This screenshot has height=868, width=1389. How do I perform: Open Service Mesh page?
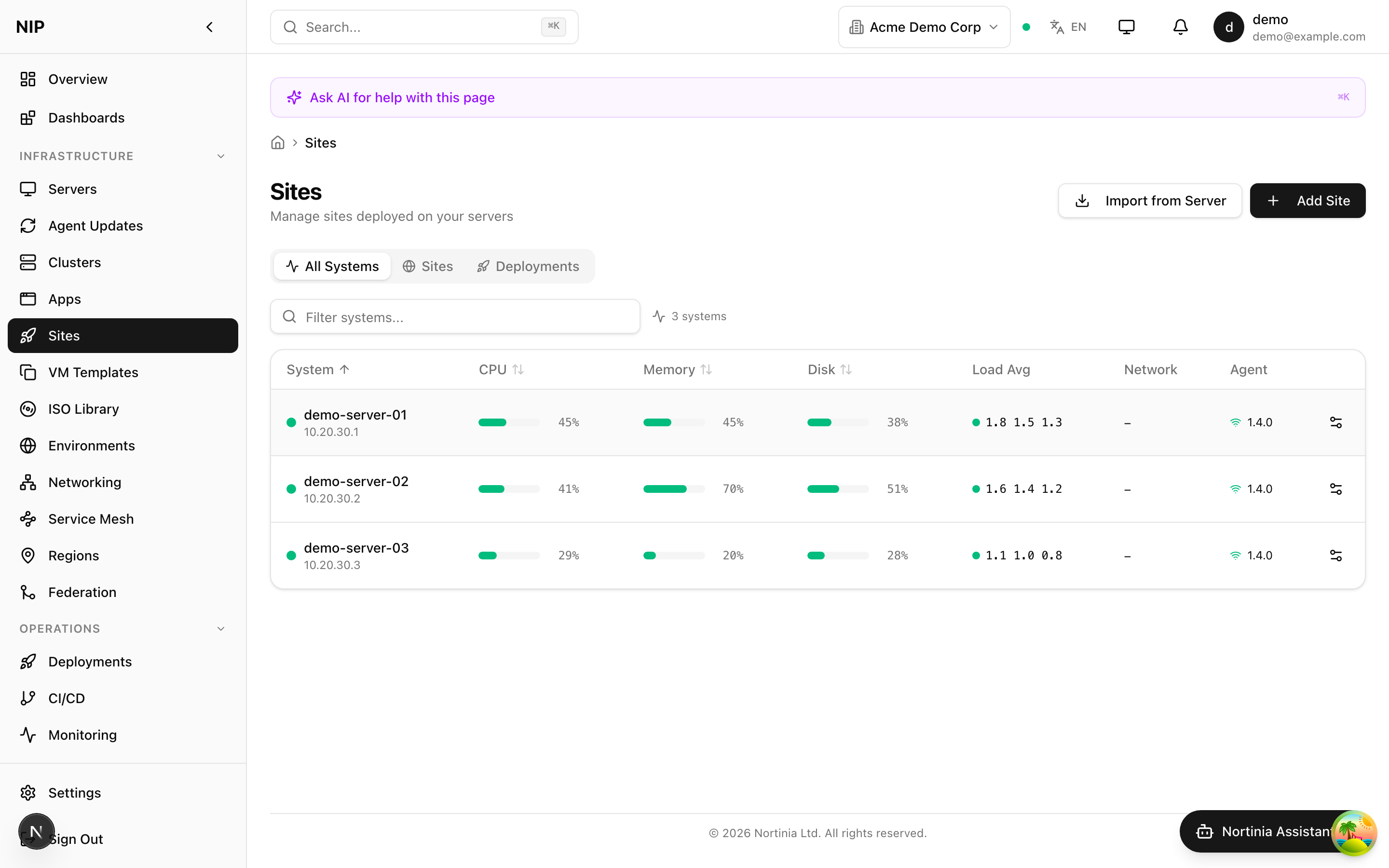coord(123,519)
